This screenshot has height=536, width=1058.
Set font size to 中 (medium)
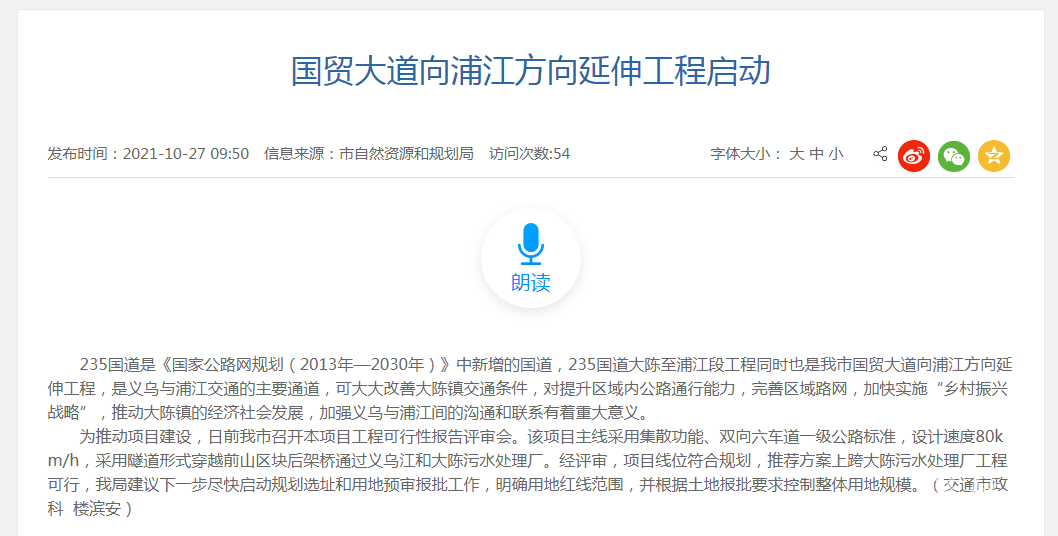coord(816,154)
